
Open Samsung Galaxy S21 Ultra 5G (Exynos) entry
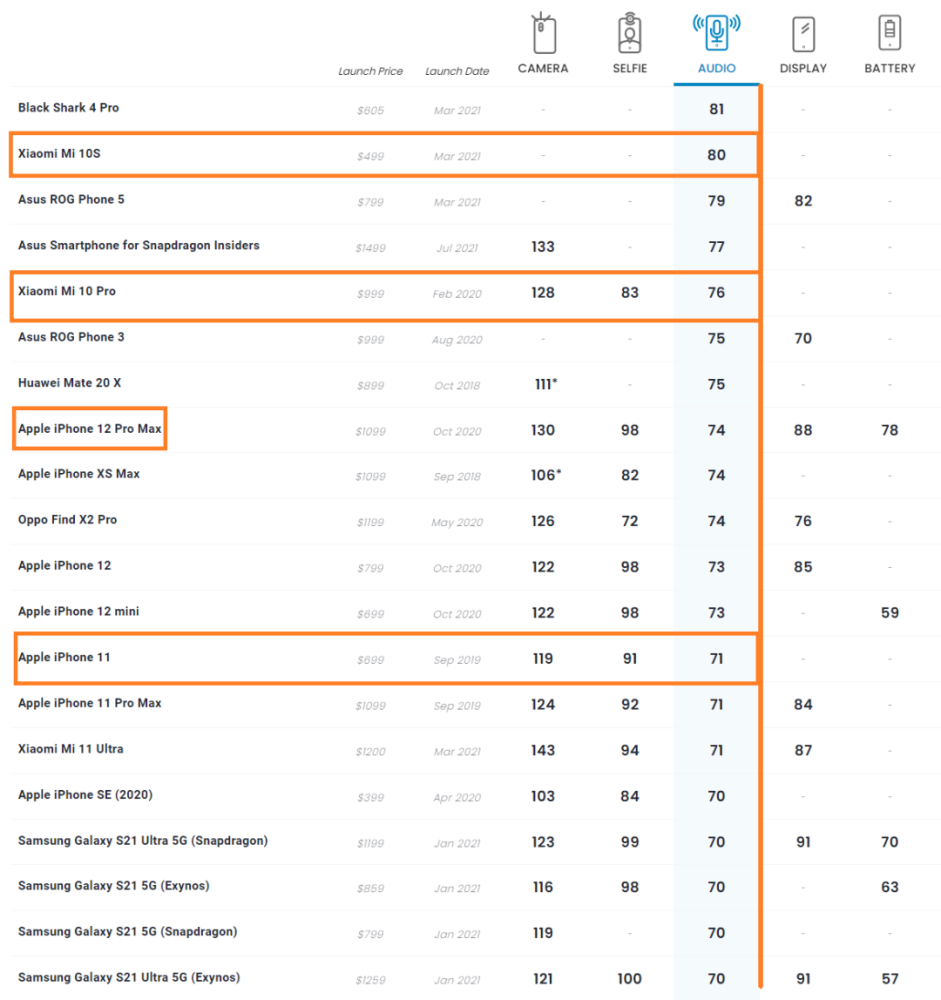(129, 978)
